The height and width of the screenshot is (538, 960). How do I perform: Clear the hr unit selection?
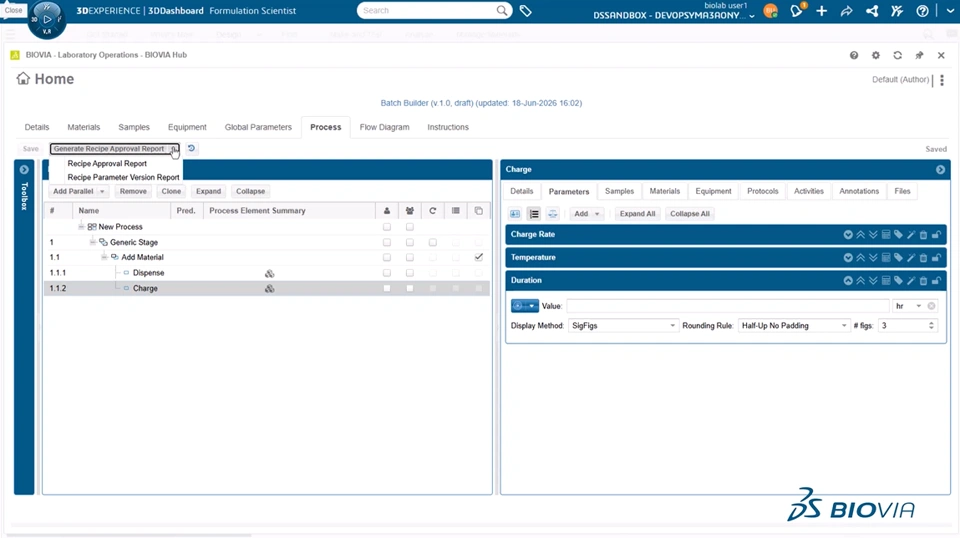coord(931,306)
